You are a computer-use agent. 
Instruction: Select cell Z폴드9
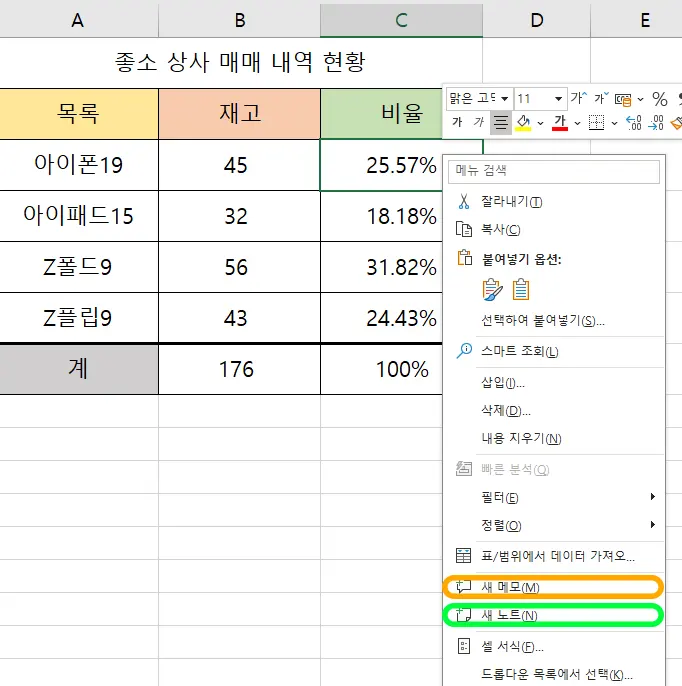tap(79, 267)
